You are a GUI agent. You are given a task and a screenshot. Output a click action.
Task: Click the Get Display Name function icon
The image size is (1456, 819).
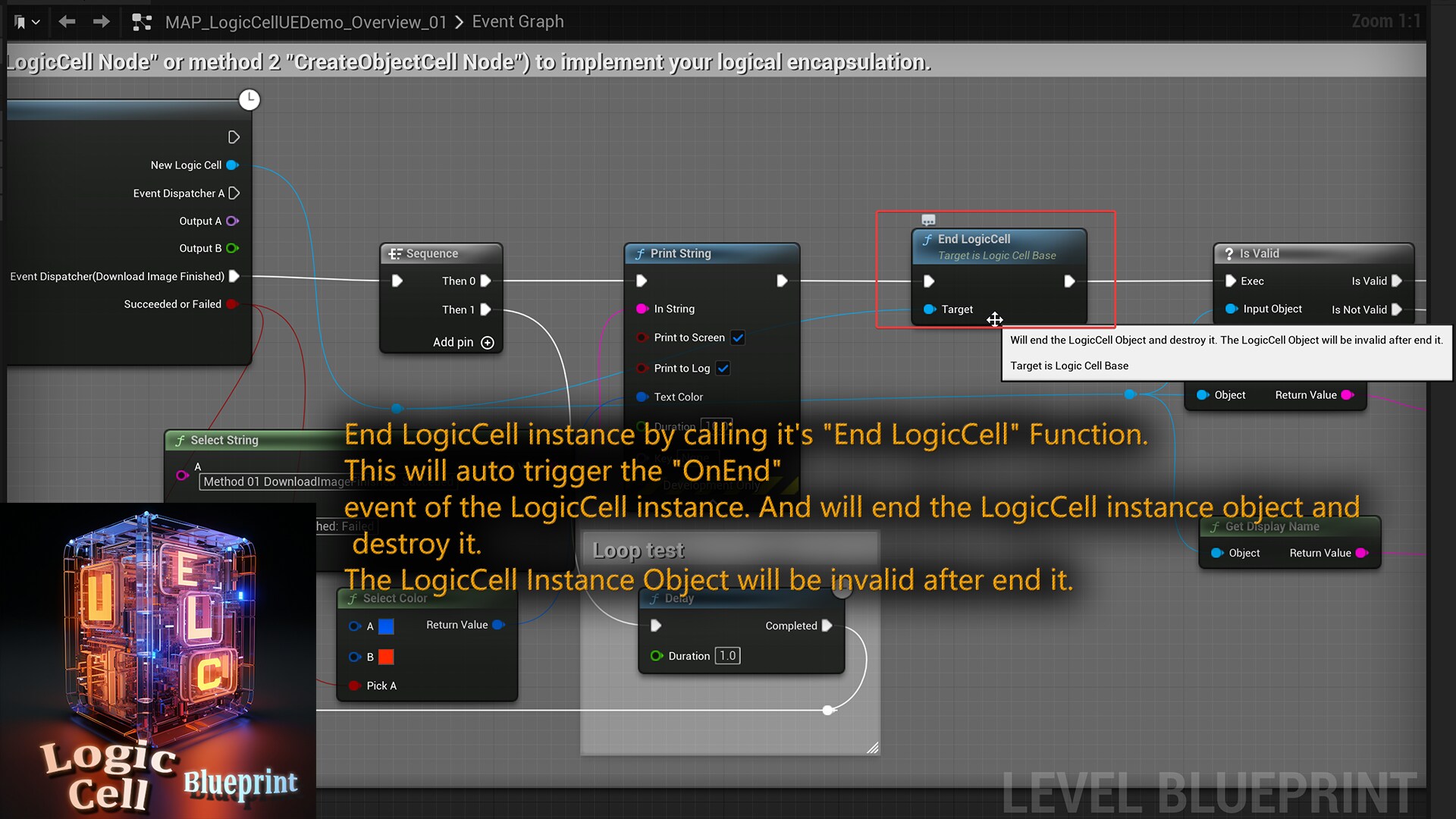1216,526
